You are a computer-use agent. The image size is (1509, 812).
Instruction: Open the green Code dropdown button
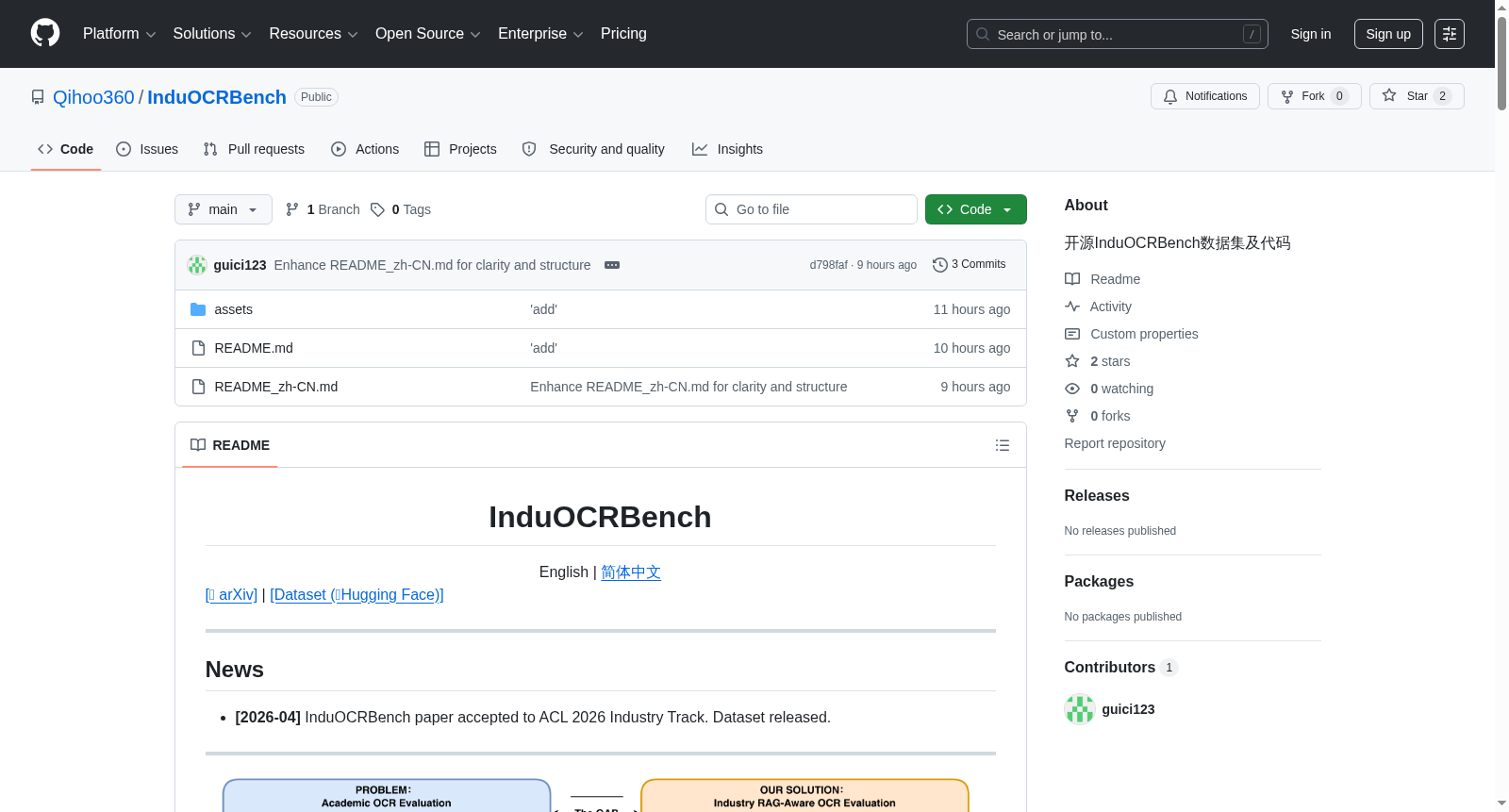[976, 209]
